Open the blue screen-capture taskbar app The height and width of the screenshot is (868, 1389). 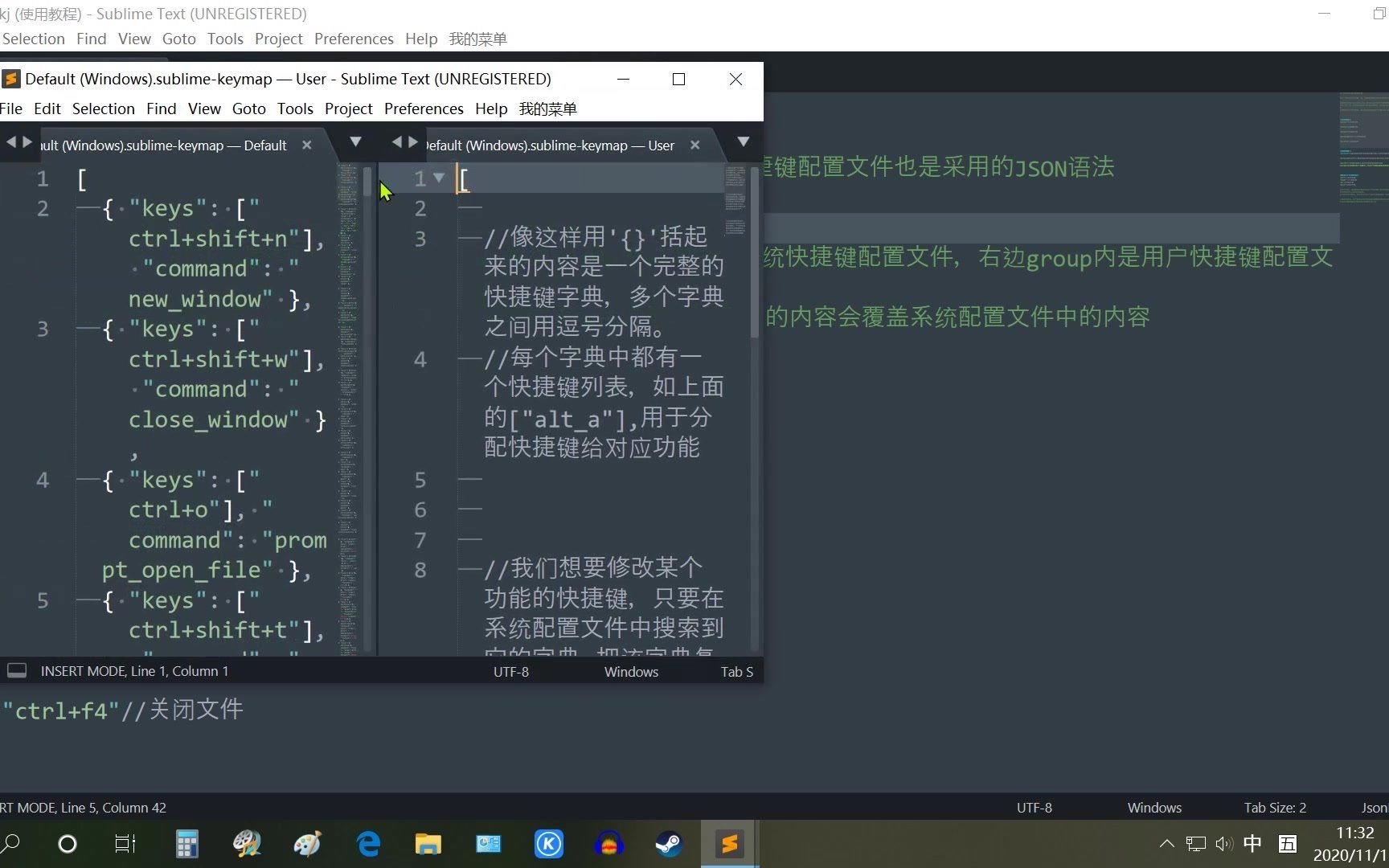(x=489, y=844)
